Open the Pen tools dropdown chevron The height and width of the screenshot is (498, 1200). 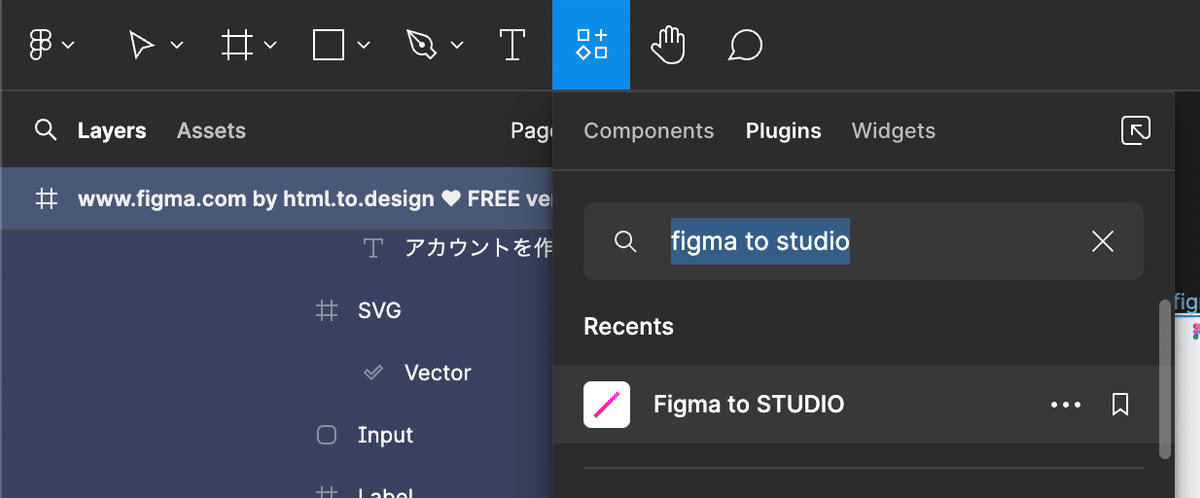tap(457, 46)
